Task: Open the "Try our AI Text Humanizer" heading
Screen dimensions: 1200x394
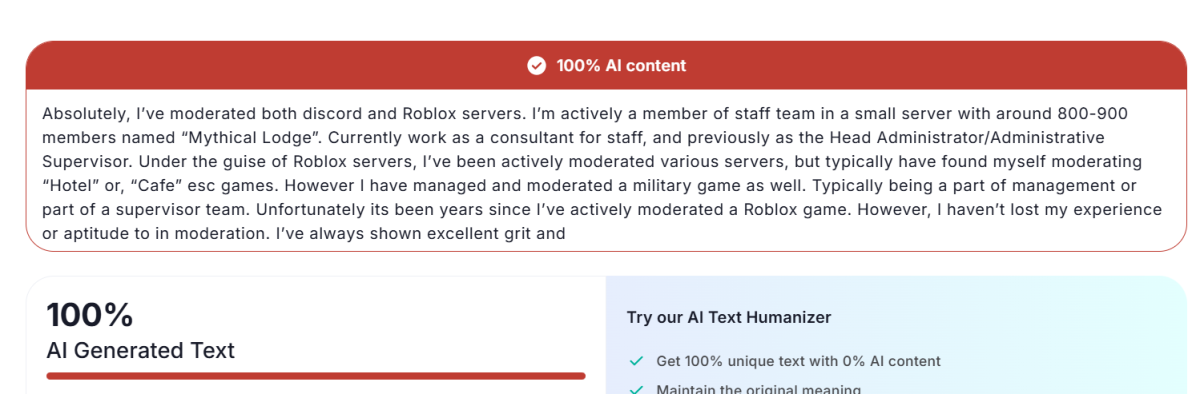Action: point(729,317)
